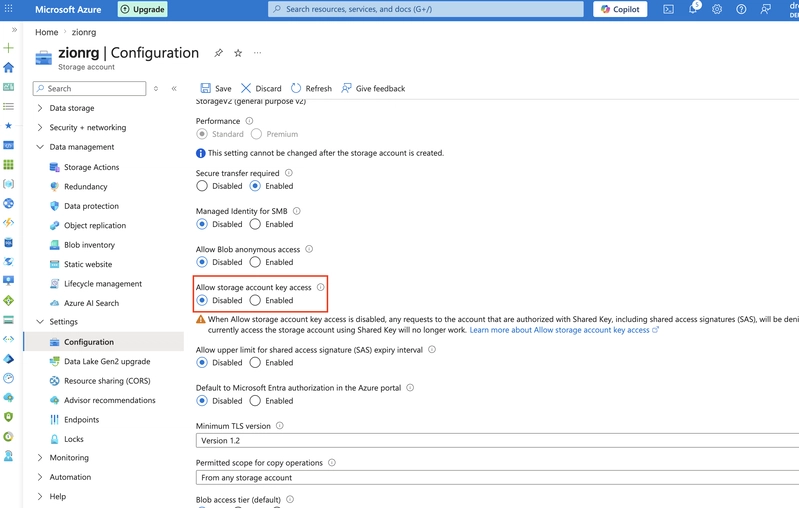Add zionrg to favorites with star

238,53
